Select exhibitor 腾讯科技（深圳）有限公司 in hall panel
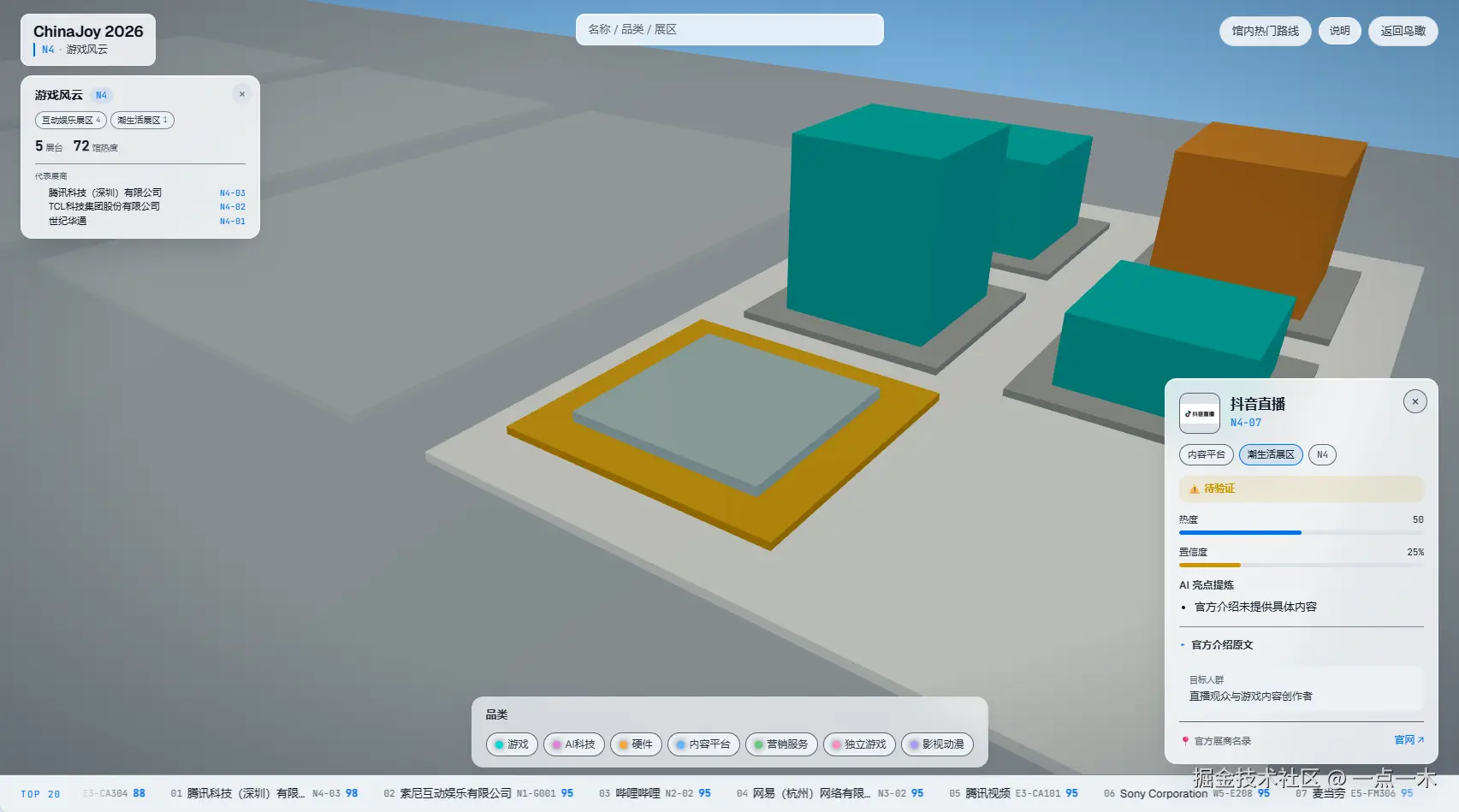The image size is (1459, 812). 105,193
